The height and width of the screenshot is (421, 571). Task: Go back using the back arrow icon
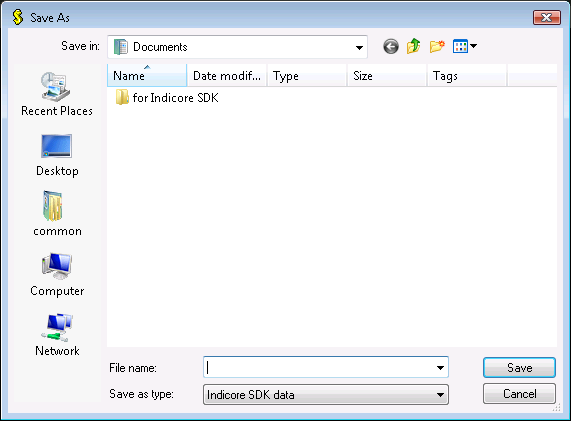[x=391, y=47]
